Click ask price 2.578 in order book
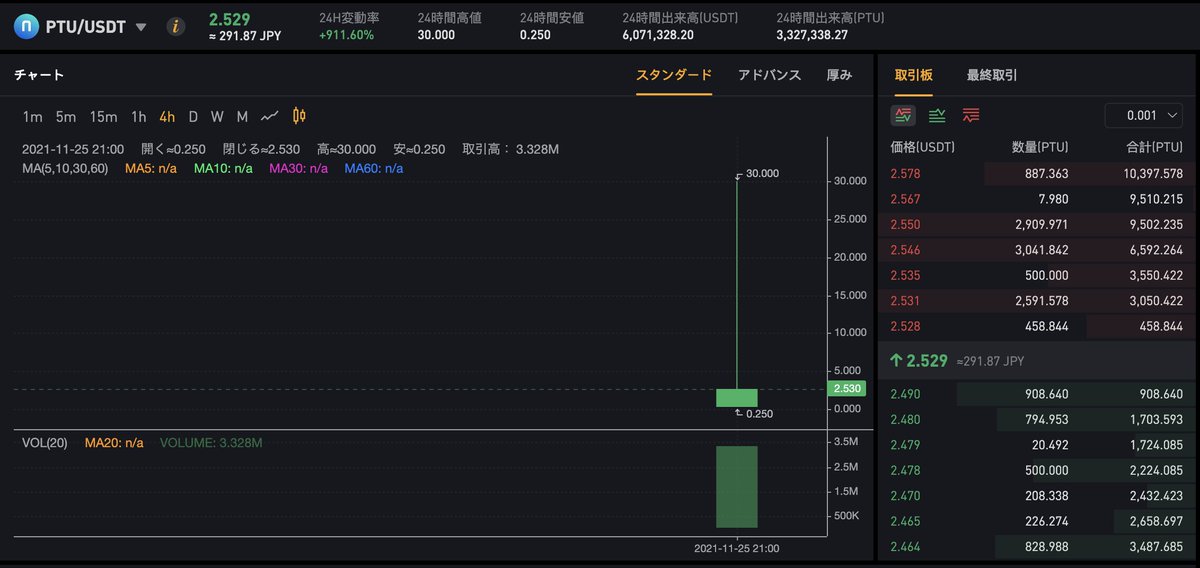 pos(906,174)
